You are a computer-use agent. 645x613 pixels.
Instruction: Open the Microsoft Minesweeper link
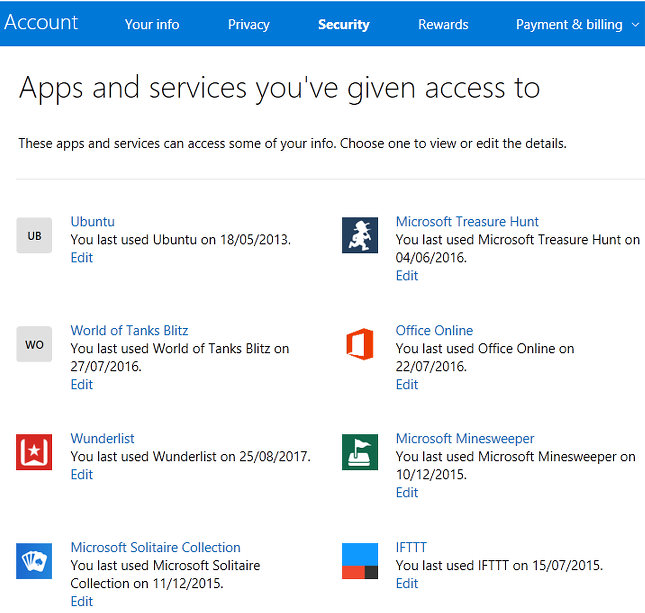(x=465, y=438)
